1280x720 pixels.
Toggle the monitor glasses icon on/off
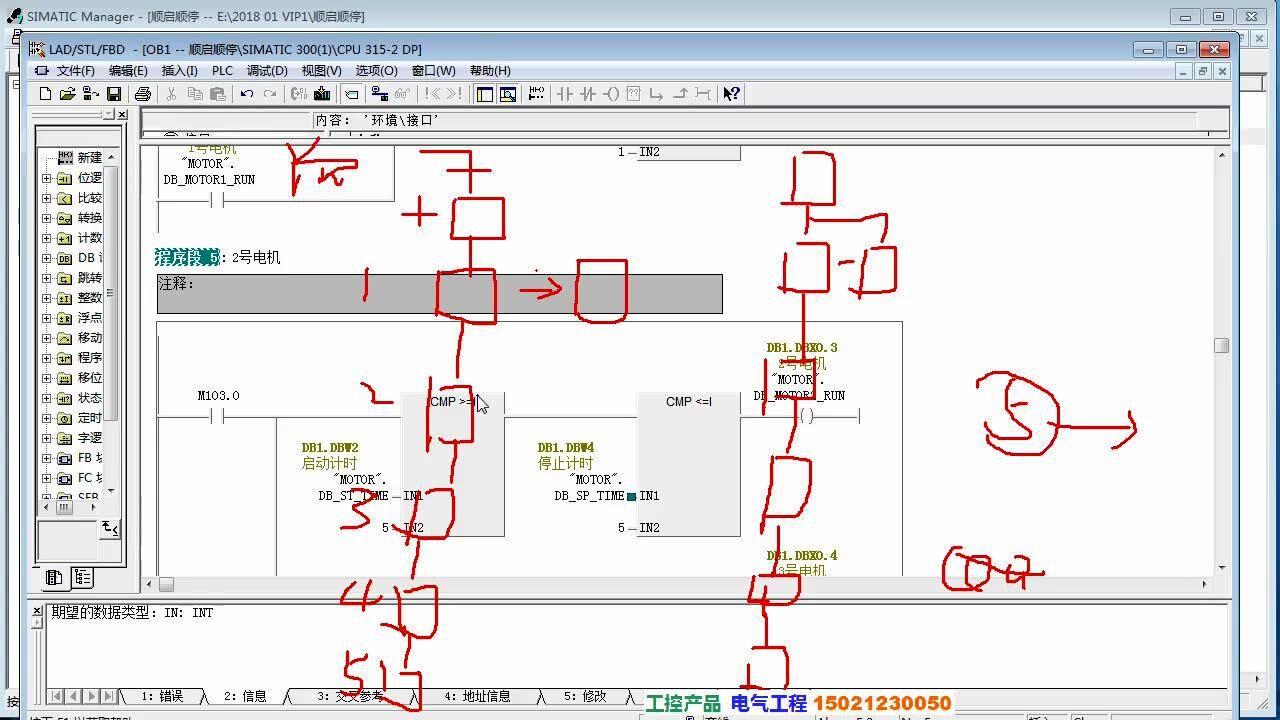pyautogui.click(x=402, y=94)
